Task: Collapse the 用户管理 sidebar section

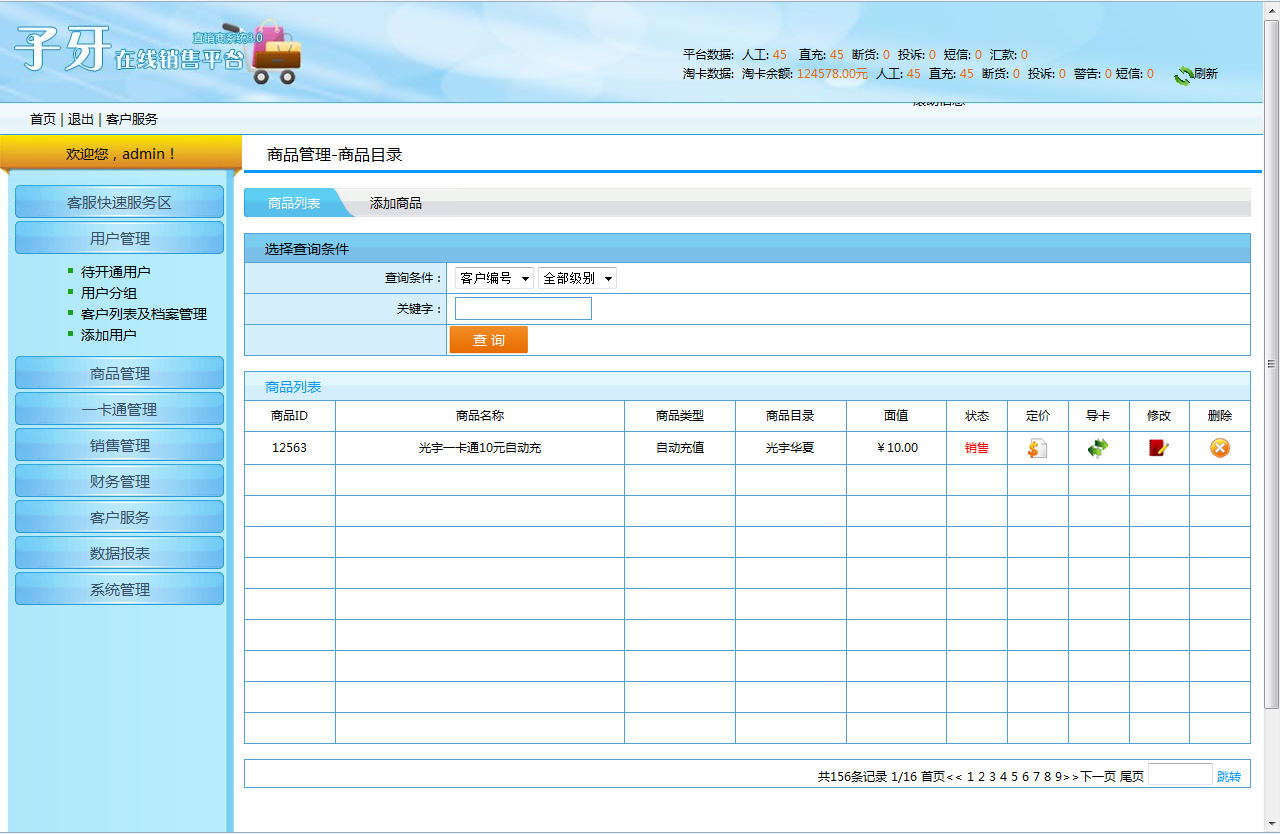Action: [x=119, y=238]
